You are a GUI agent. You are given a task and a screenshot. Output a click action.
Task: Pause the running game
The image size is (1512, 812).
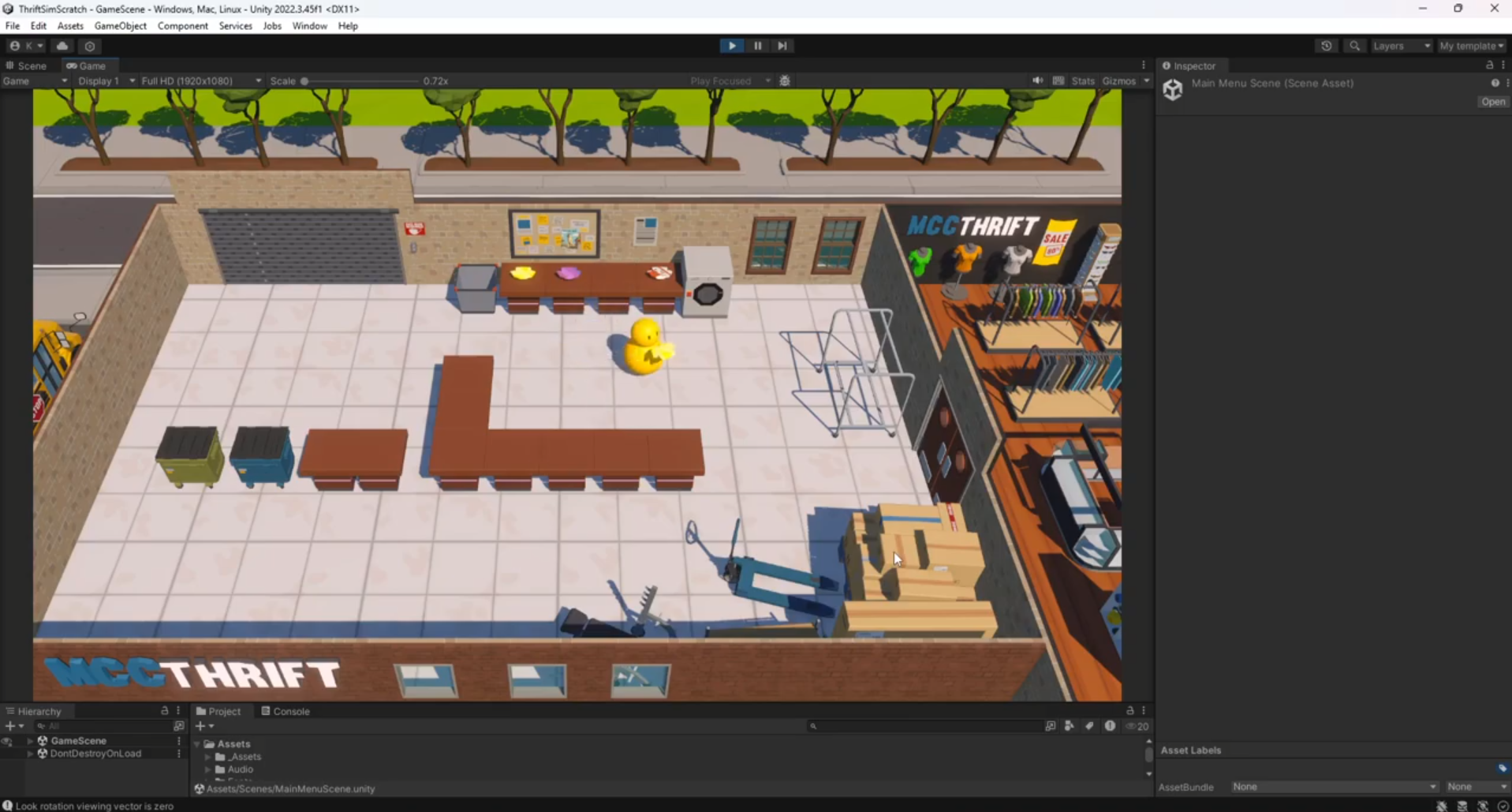coord(757,46)
